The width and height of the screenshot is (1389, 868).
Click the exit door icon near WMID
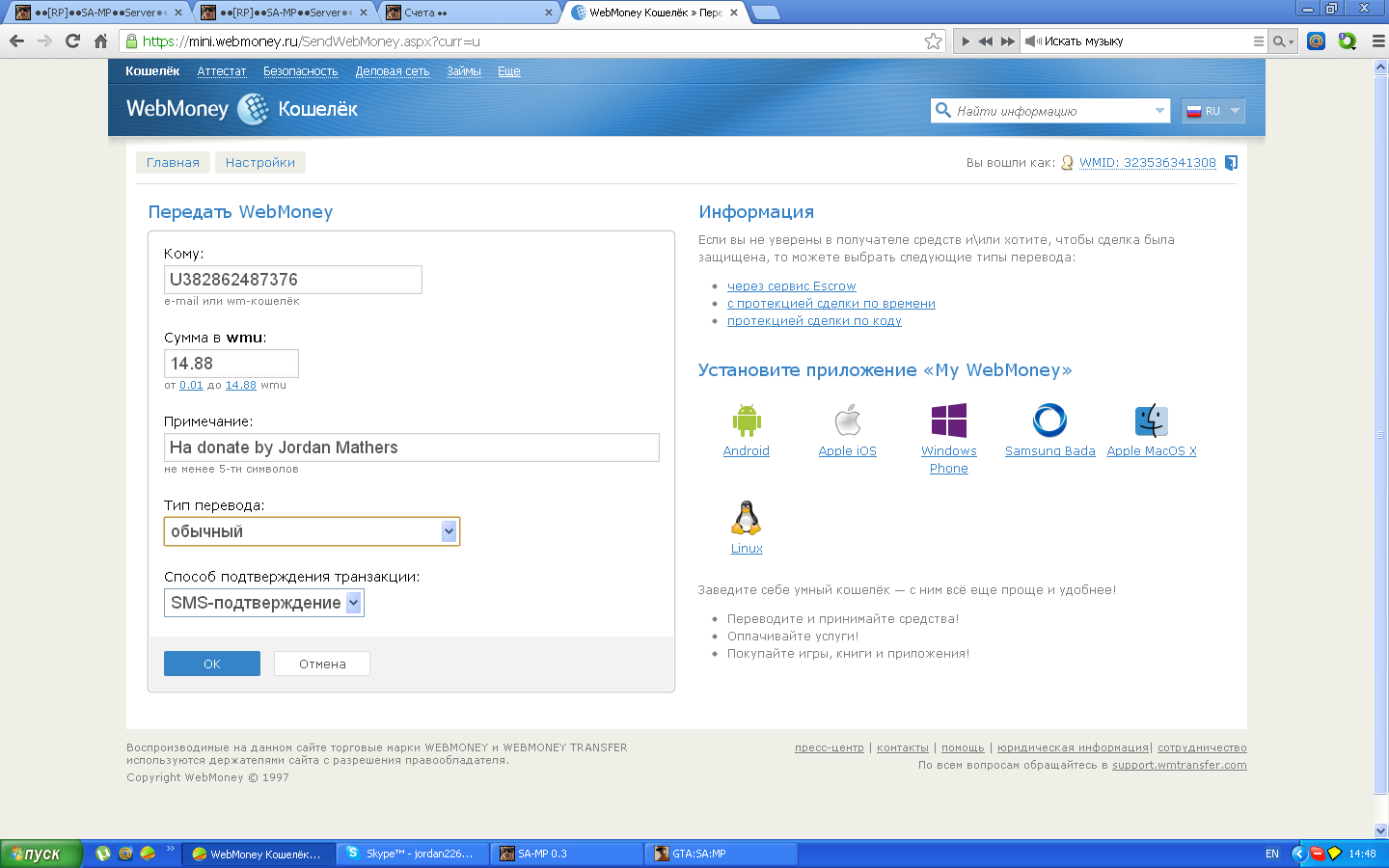click(1231, 162)
